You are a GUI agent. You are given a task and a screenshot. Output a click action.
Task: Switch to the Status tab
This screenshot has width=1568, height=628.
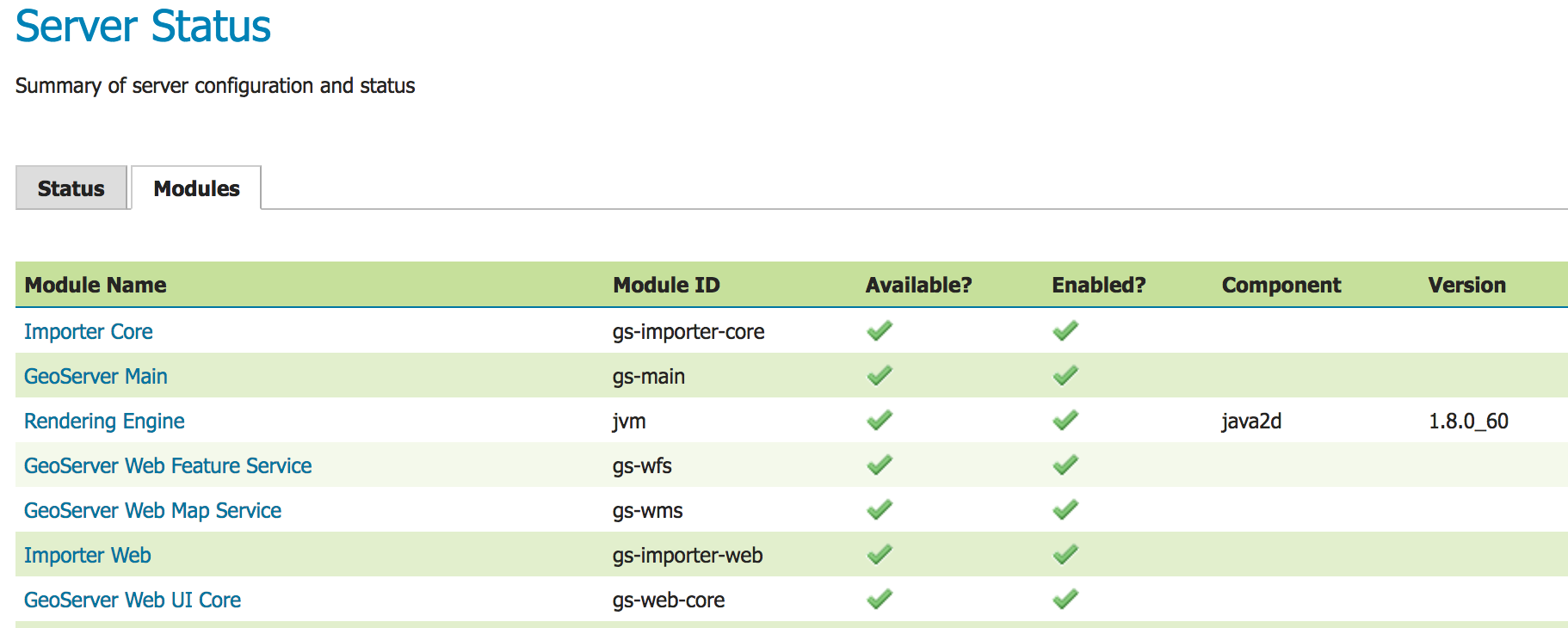click(x=71, y=188)
